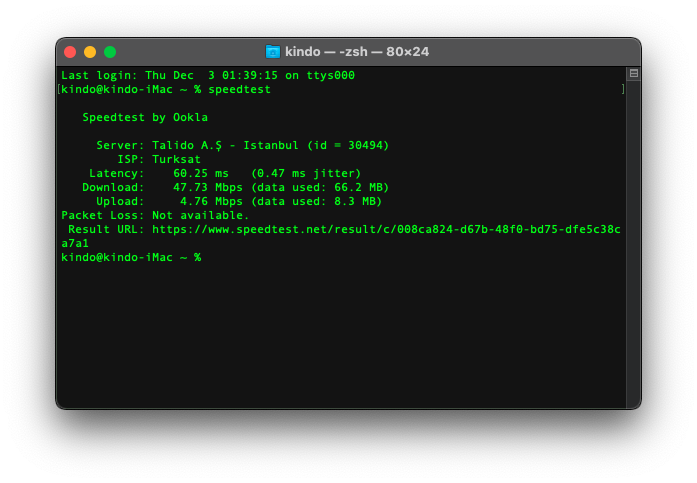Close the Terminal window with red button
The height and width of the screenshot is (483, 697).
pyautogui.click(x=70, y=52)
